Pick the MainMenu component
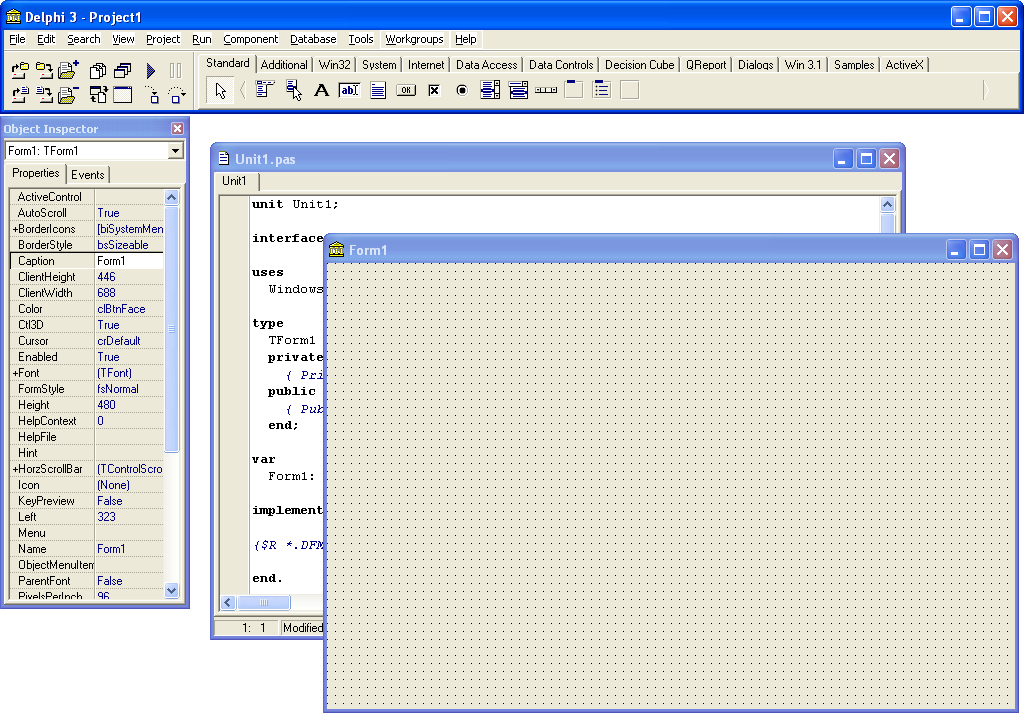1024x718 pixels. coord(264,90)
